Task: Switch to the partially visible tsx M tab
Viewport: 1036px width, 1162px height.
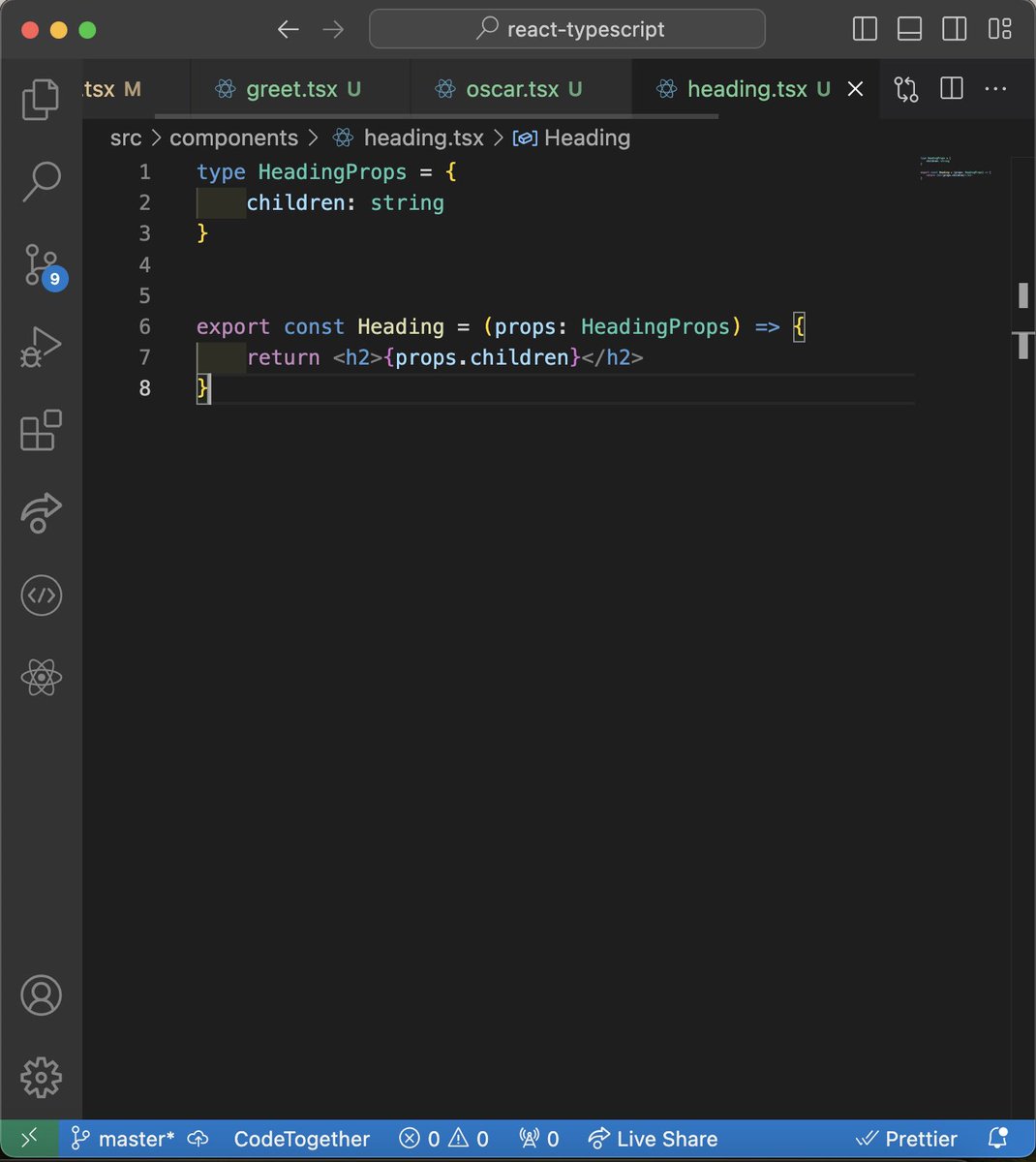Action: [x=137, y=89]
